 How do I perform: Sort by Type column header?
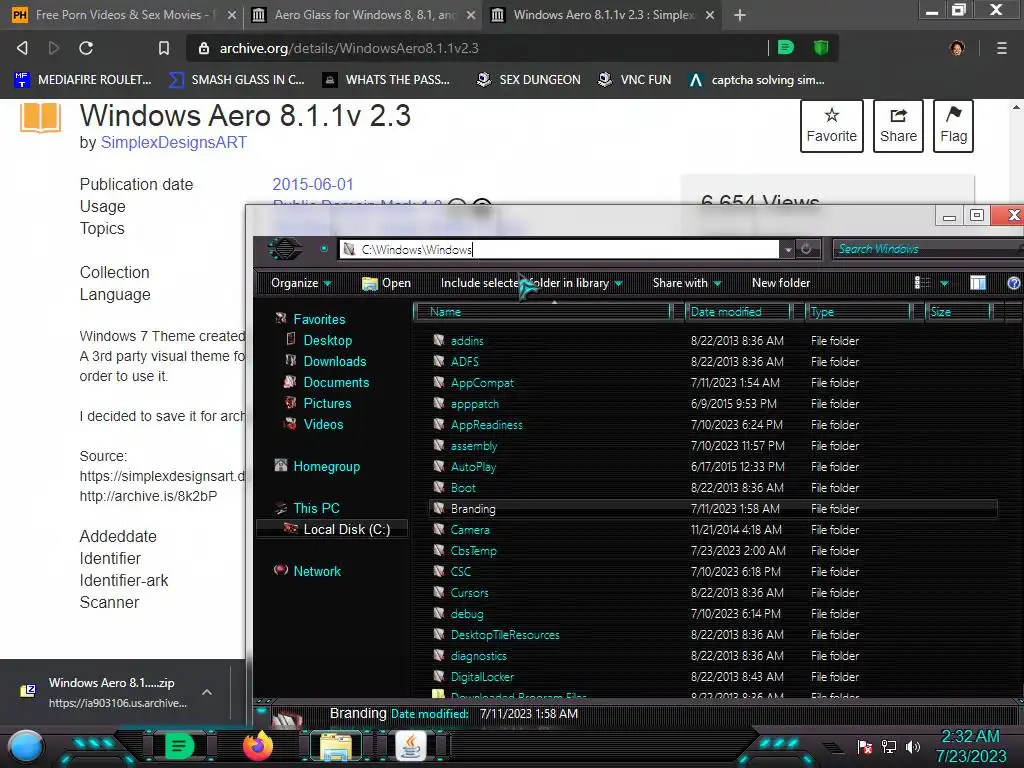click(x=858, y=312)
